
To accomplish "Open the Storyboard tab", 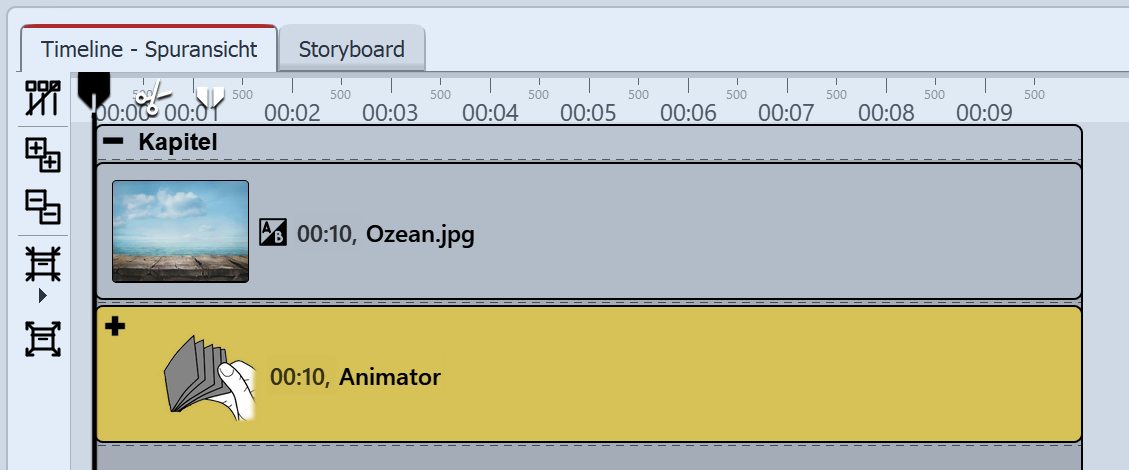I will [351, 49].
